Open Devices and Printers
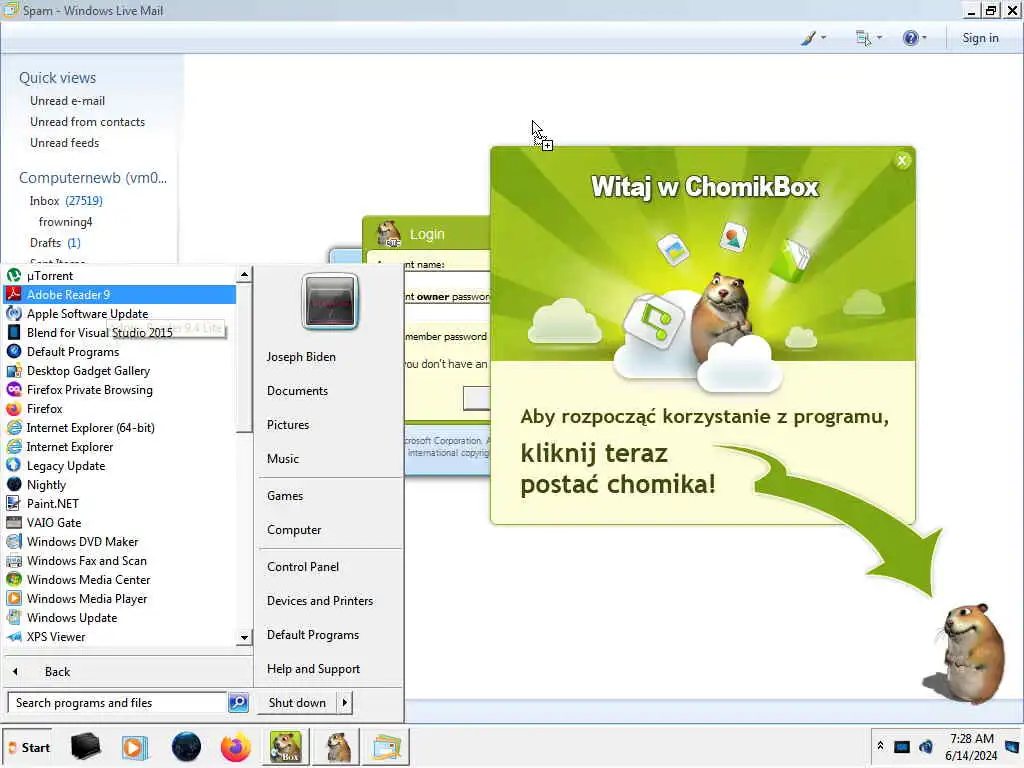Viewport: 1024px width, 768px height. point(320,601)
